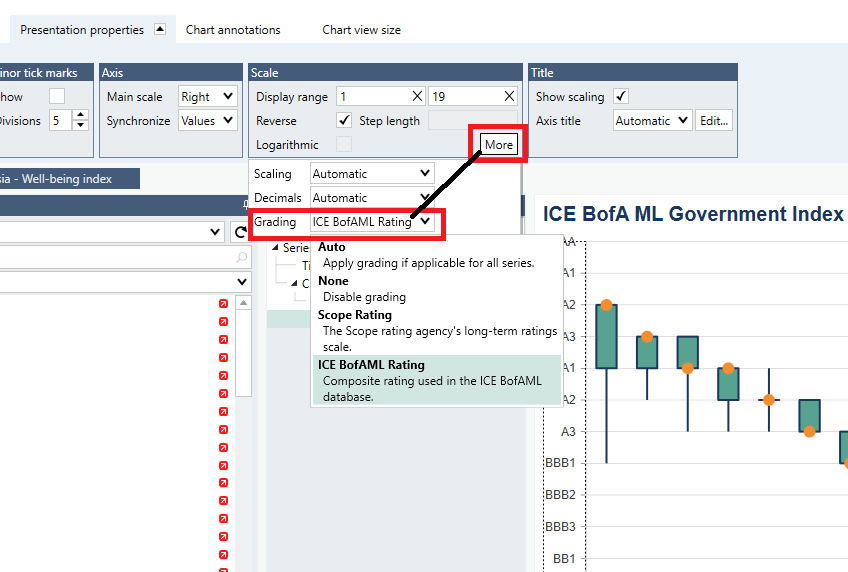The height and width of the screenshot is (572, 848).
Task: Edit Display range maximum field
Action: [x=465, y=97]
